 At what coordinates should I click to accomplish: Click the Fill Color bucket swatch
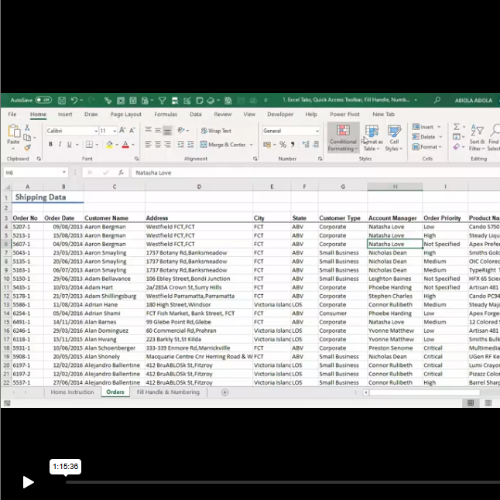[109, 144]
